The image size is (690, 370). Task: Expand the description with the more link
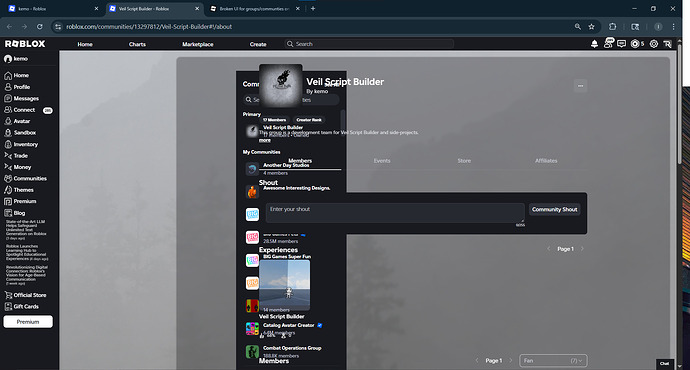click(x=264, y=140)
